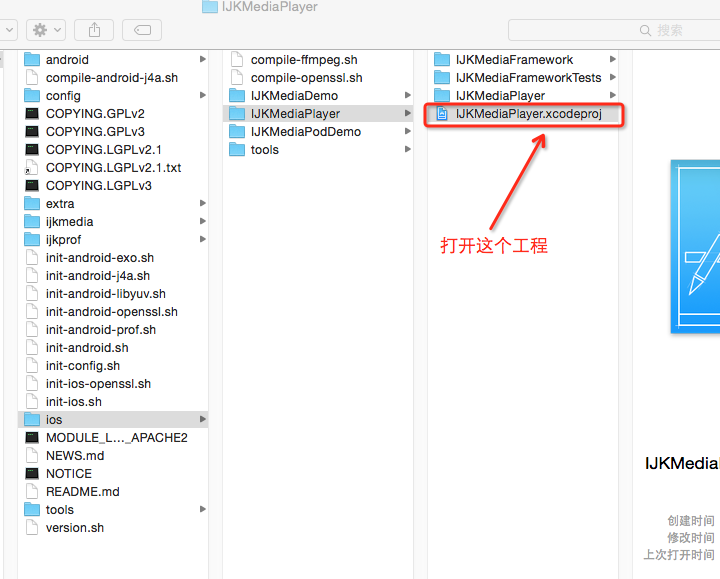Open the gear action menu in toolbar
720x579 pixels.
pyautogui.click(x=46, y=30)
